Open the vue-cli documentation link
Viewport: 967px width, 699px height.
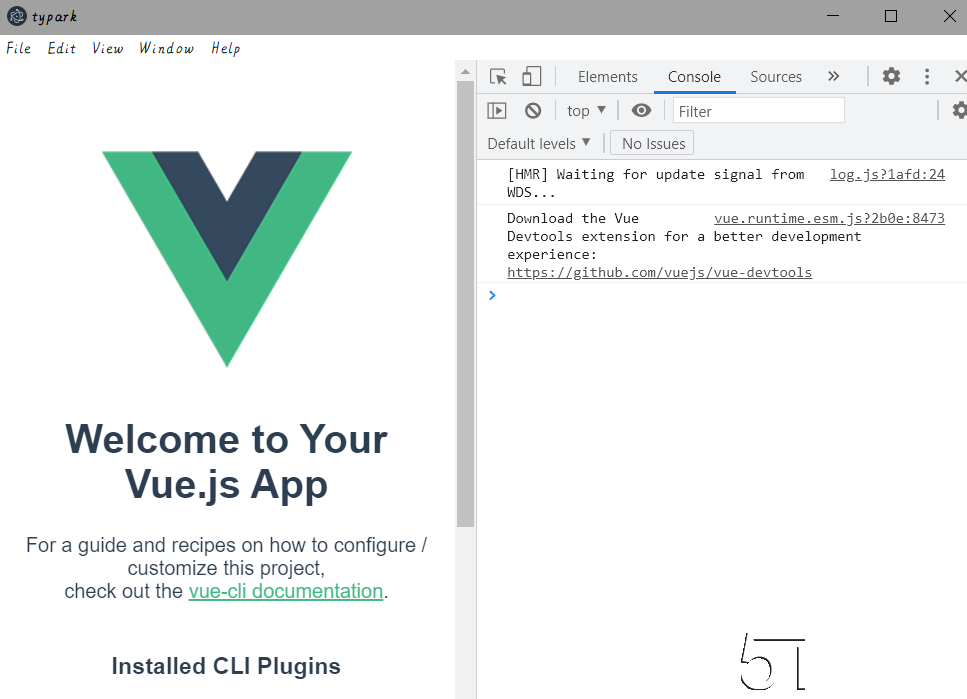286,591
